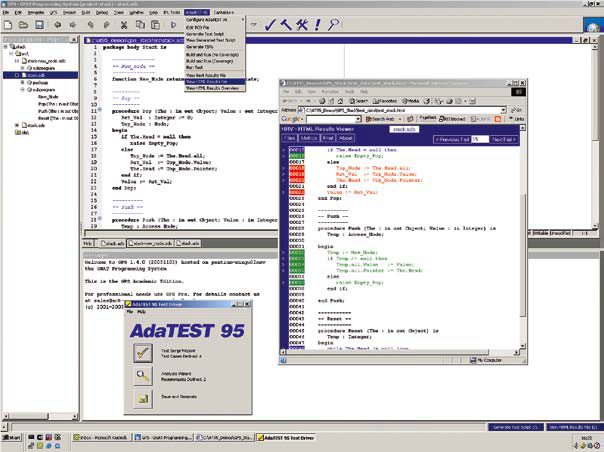Viewport: 604px width, 452px height.
Task: Click the run triangle icon in GPS toolbar
Action: pyautogui.click(x=173, y=25)
